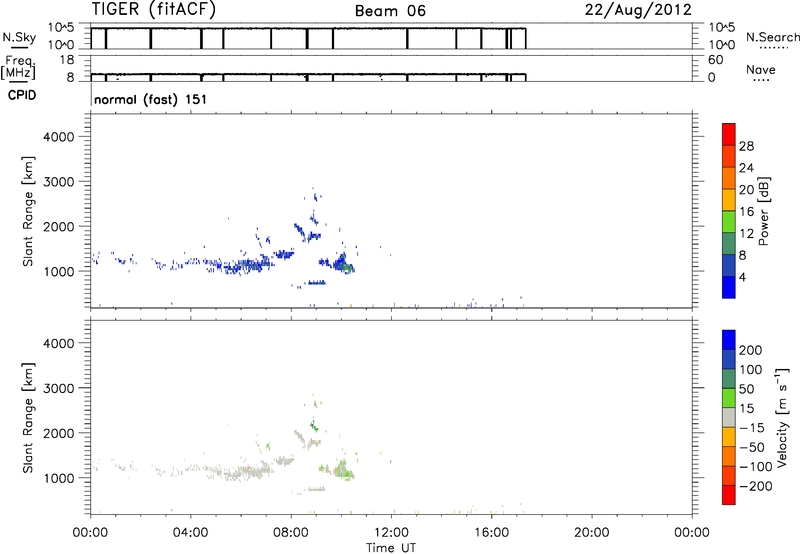This screenshot has height=554, width=800.
Task: Select the "2000" tick in the velocity panel
Action: (x=59, y=433)
